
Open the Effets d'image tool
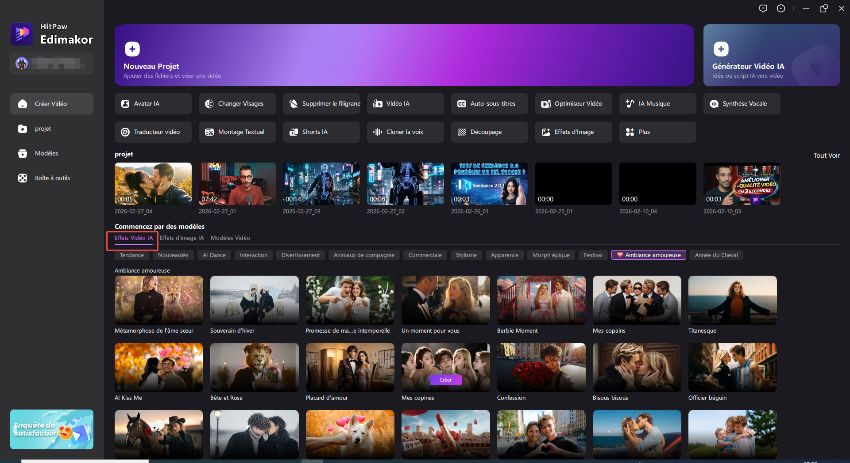tap(574, 132)
